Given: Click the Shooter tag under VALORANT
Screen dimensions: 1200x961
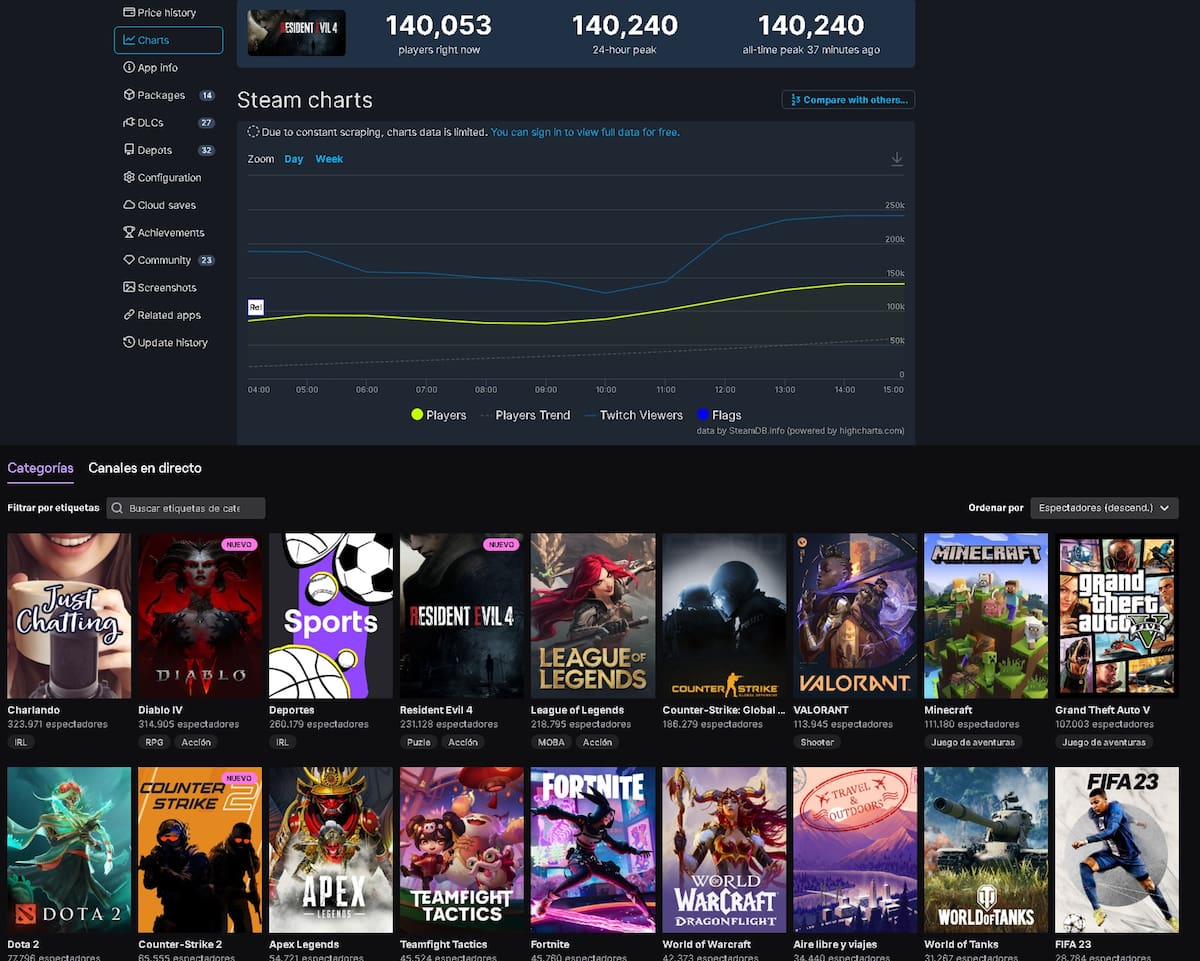Looking at the screenshot, I should click(x=817, y=742).
